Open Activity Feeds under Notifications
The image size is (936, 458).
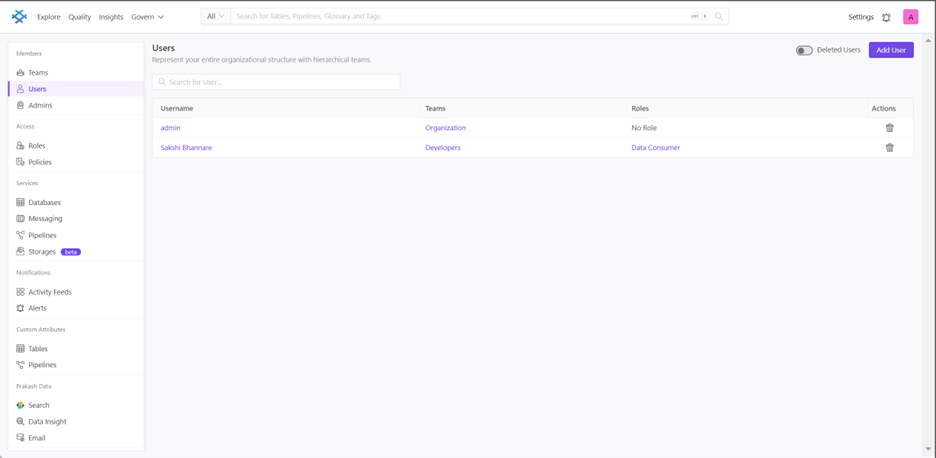tap(49, 292)
